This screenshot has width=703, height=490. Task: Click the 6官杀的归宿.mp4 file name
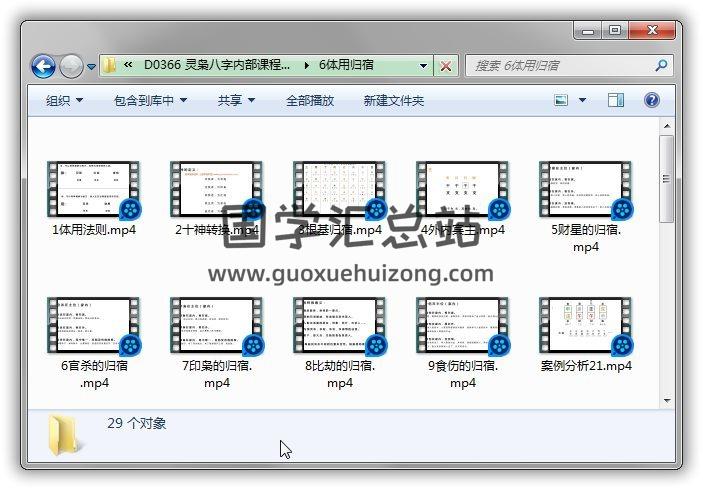coord(94,374)
